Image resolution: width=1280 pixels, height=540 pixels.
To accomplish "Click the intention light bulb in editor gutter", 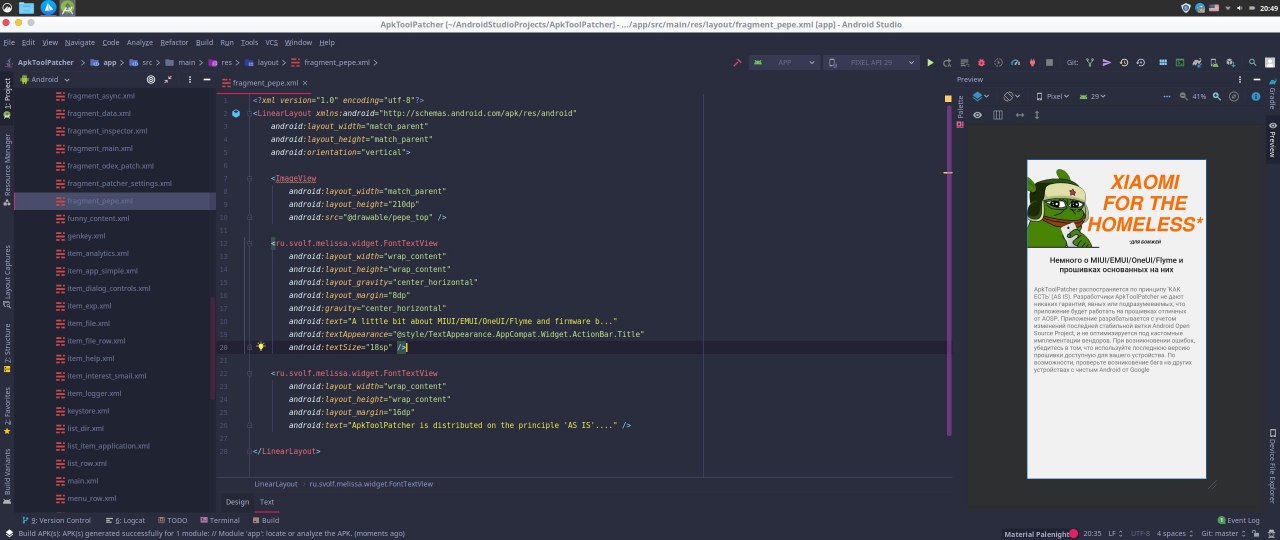I will (260, 346).
